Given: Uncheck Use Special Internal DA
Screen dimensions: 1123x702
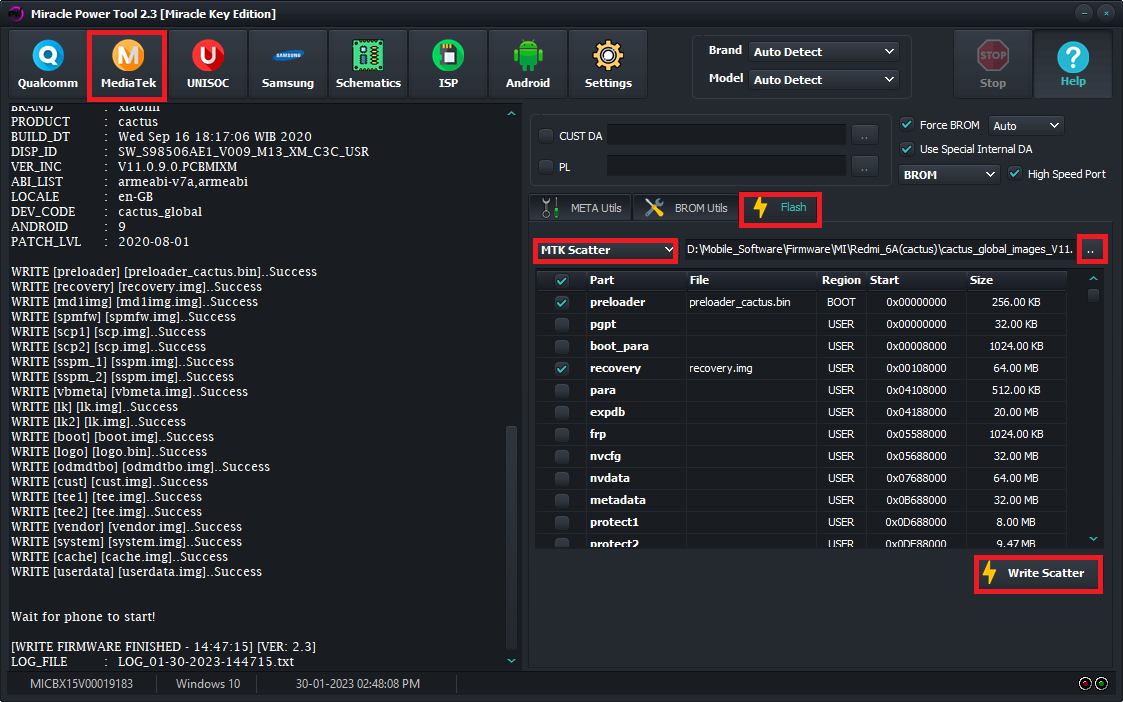Looking at the screenshot, I should tap(907, 149).
